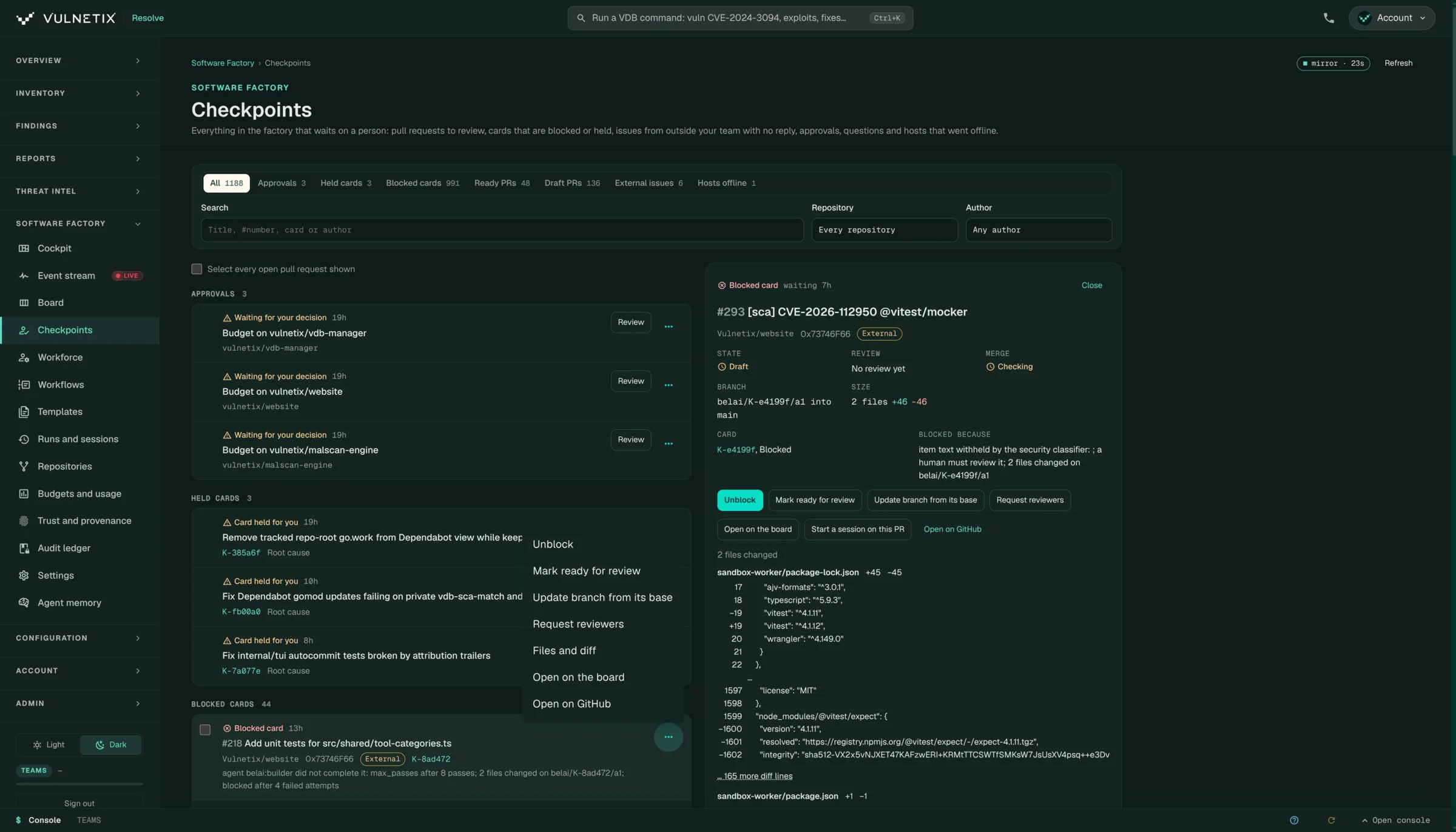Close the blocked card detail panel
1456x832 pixels.
pyautogui.click(x=1091, y=285)
